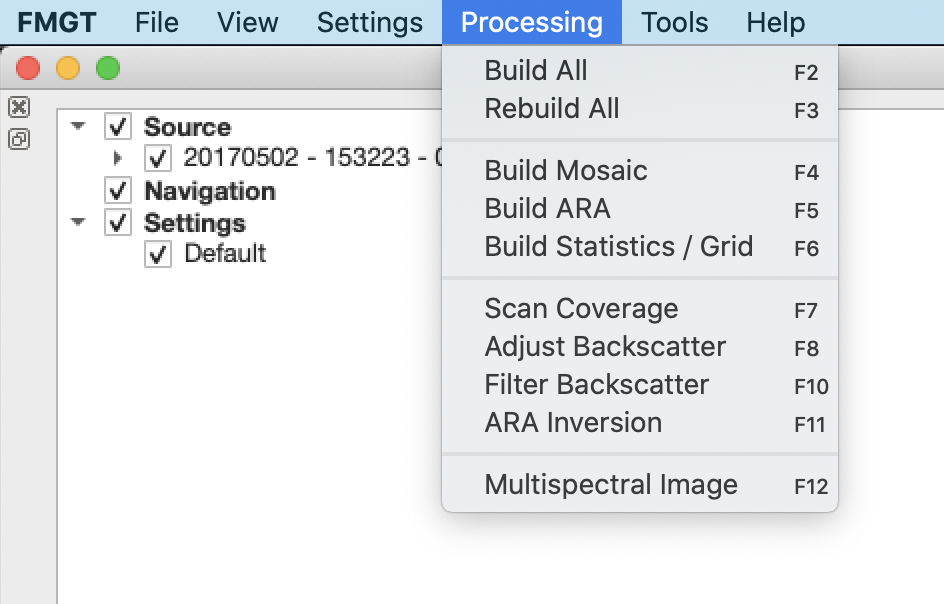
Task: Select Build Mosaic from Processing menu
Action: coord(566,171)
